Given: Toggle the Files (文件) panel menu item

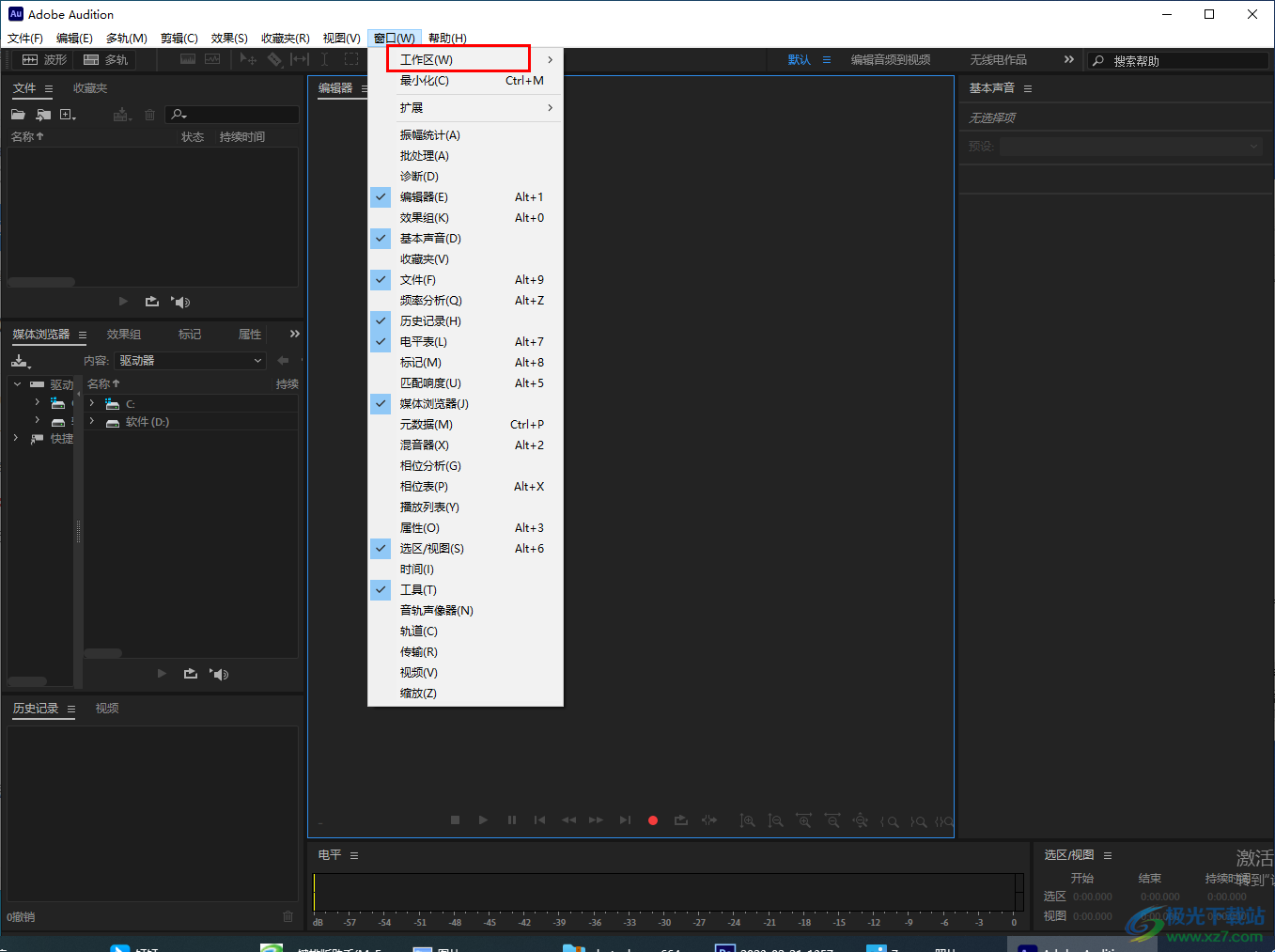Looking at the screenshot, I should click(x=466, y=280).
